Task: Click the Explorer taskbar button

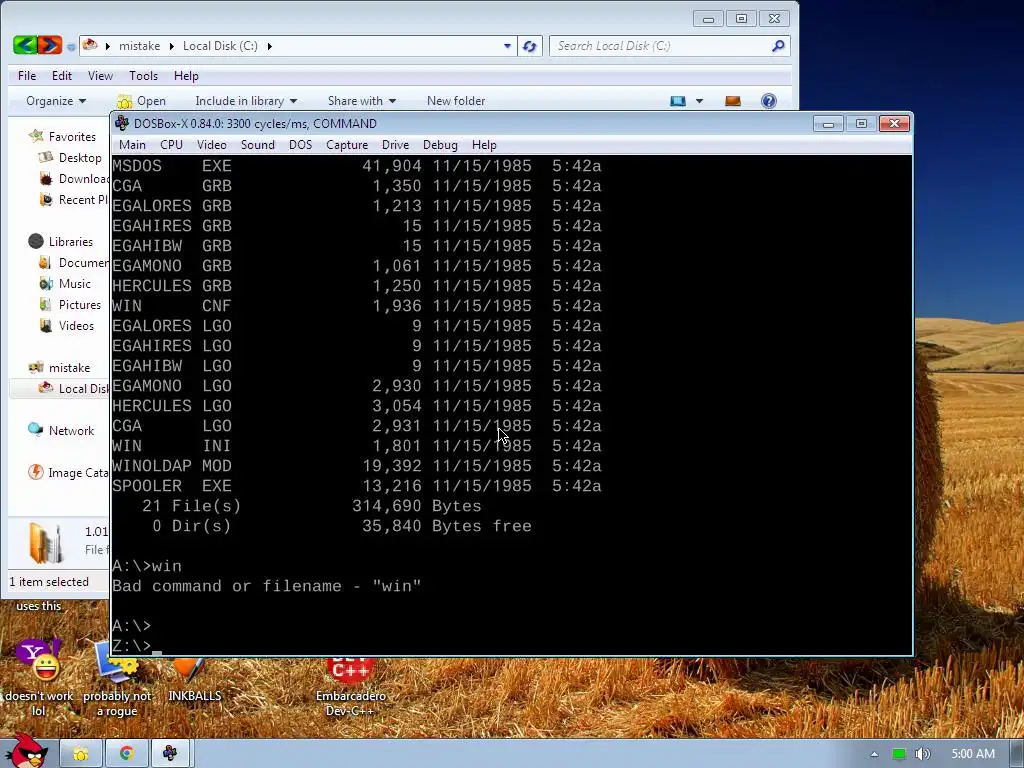Action: tap(81, 754)
